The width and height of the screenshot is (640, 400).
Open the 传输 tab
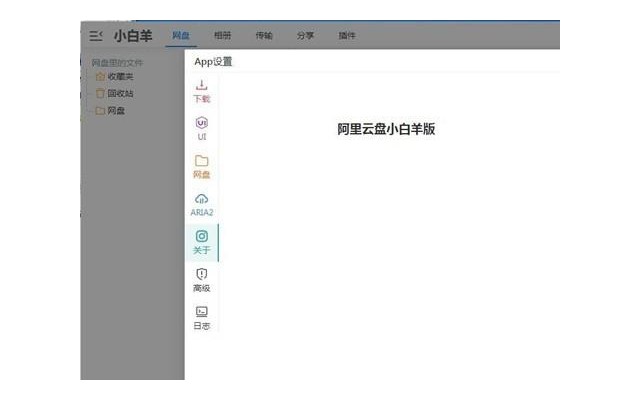[x=264, y=36]
